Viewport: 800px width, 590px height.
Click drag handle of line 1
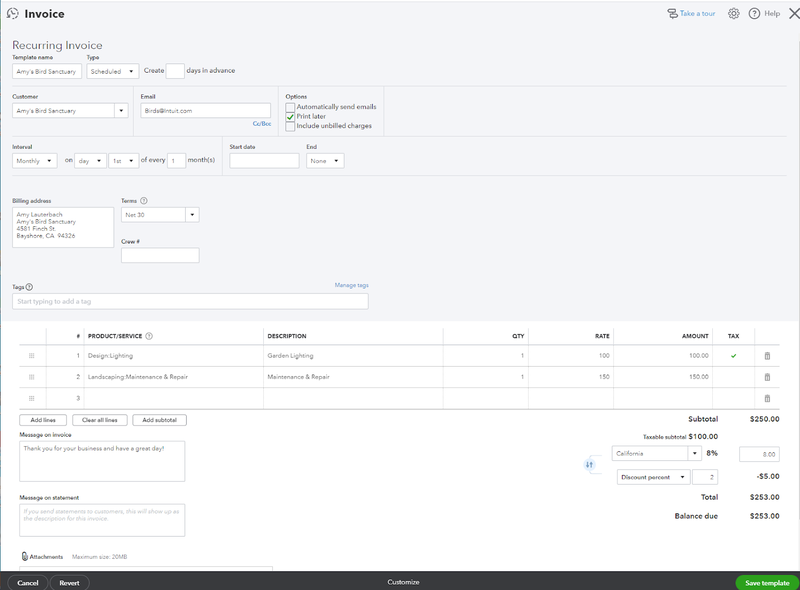point(32,356)
